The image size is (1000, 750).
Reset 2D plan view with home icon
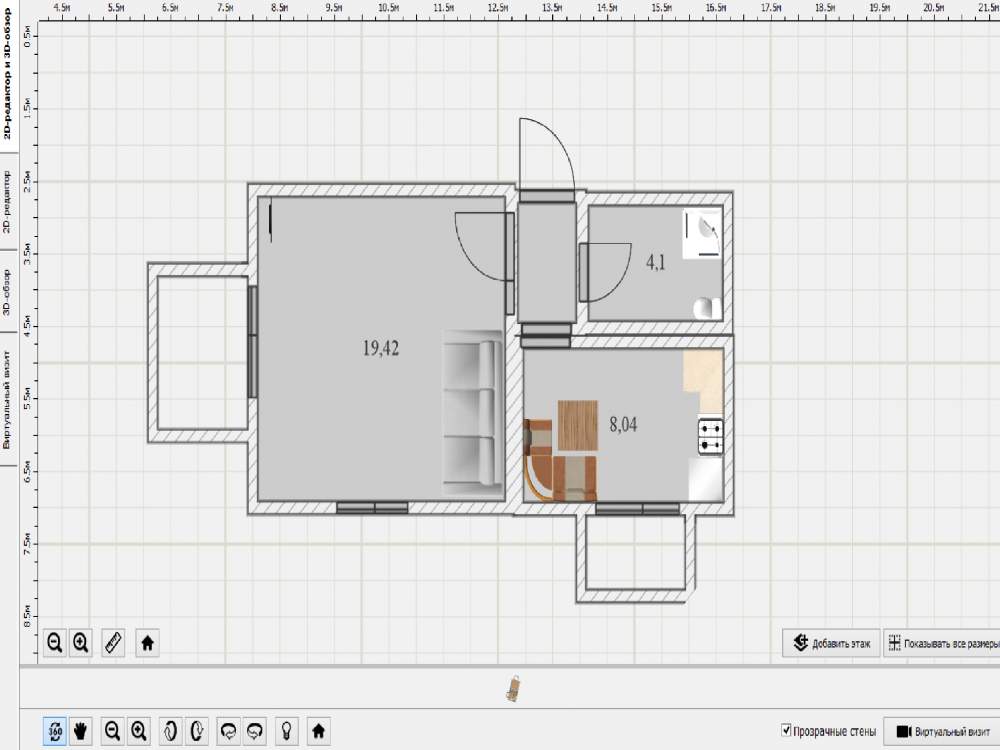click(x=147, y=643)
